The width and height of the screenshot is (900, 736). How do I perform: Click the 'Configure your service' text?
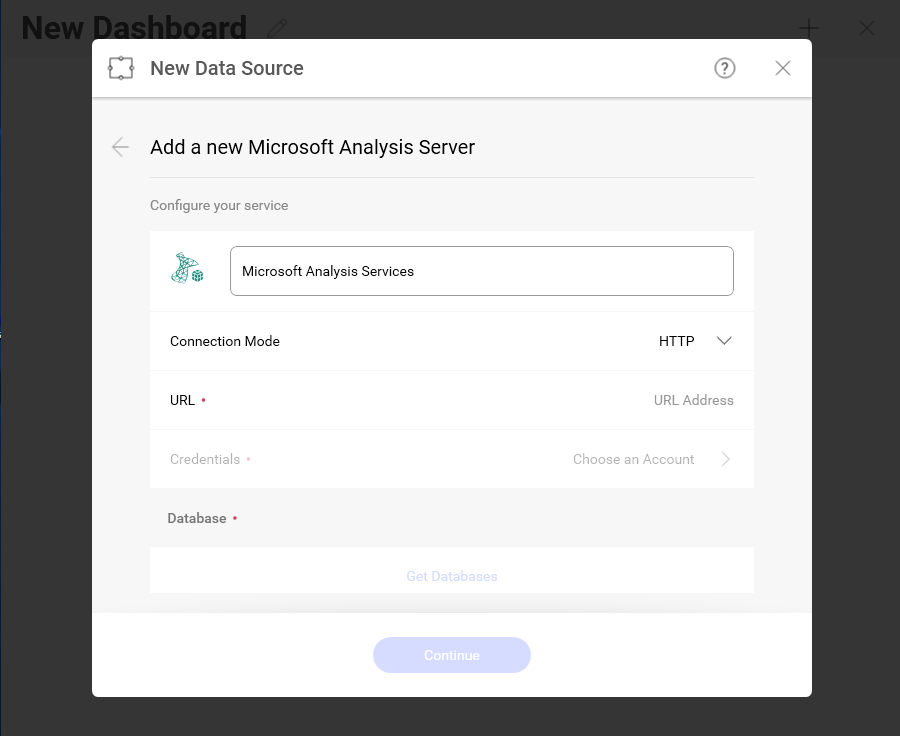(x=219, y=206)
